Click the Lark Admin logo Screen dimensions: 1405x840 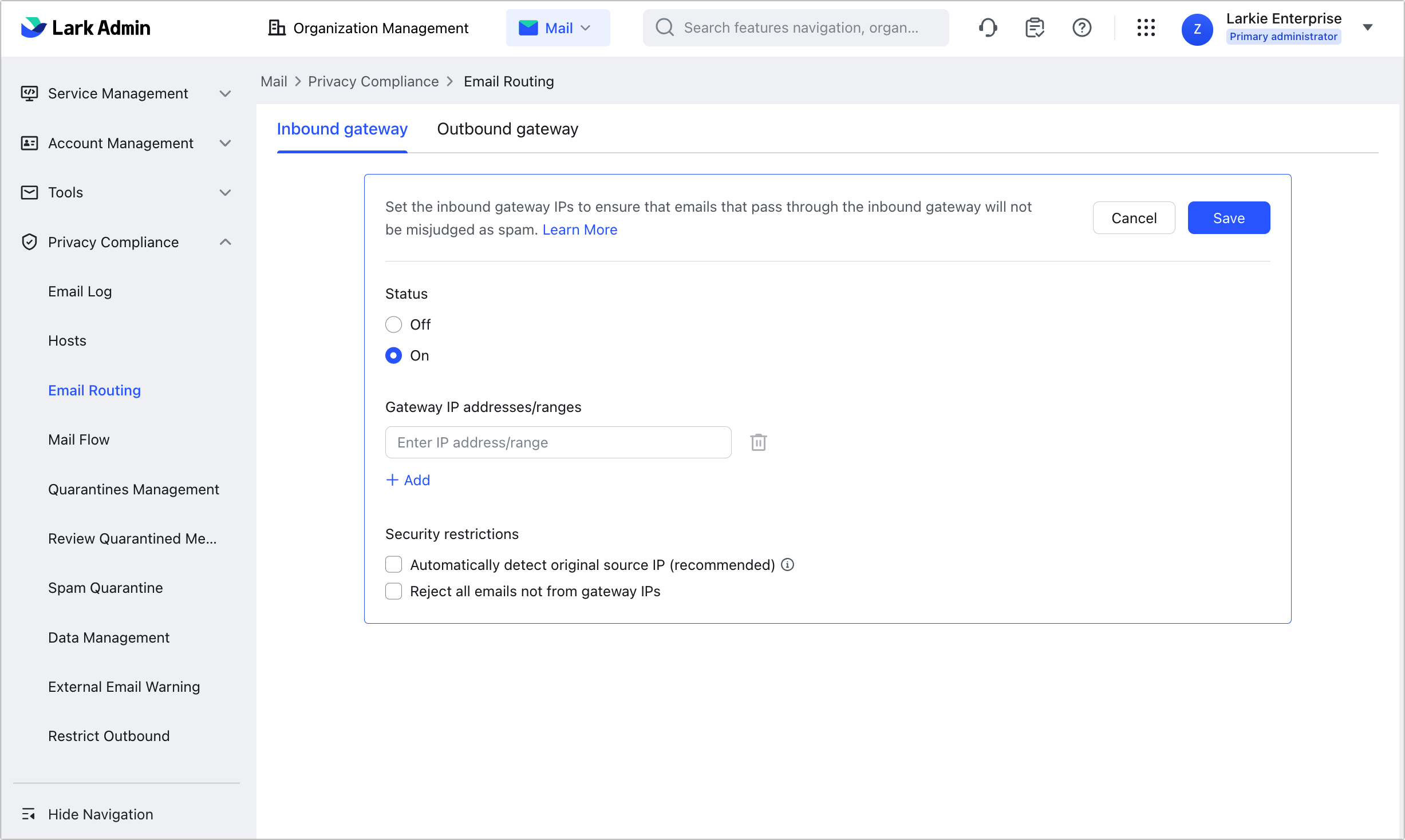coord(85,27)
